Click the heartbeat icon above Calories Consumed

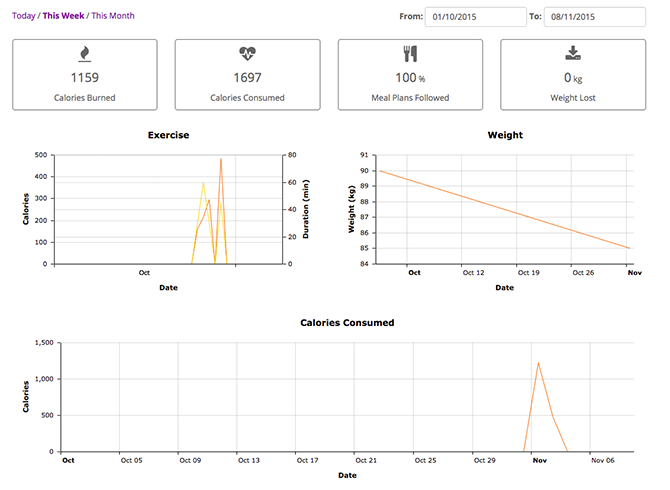coord(247,53)
